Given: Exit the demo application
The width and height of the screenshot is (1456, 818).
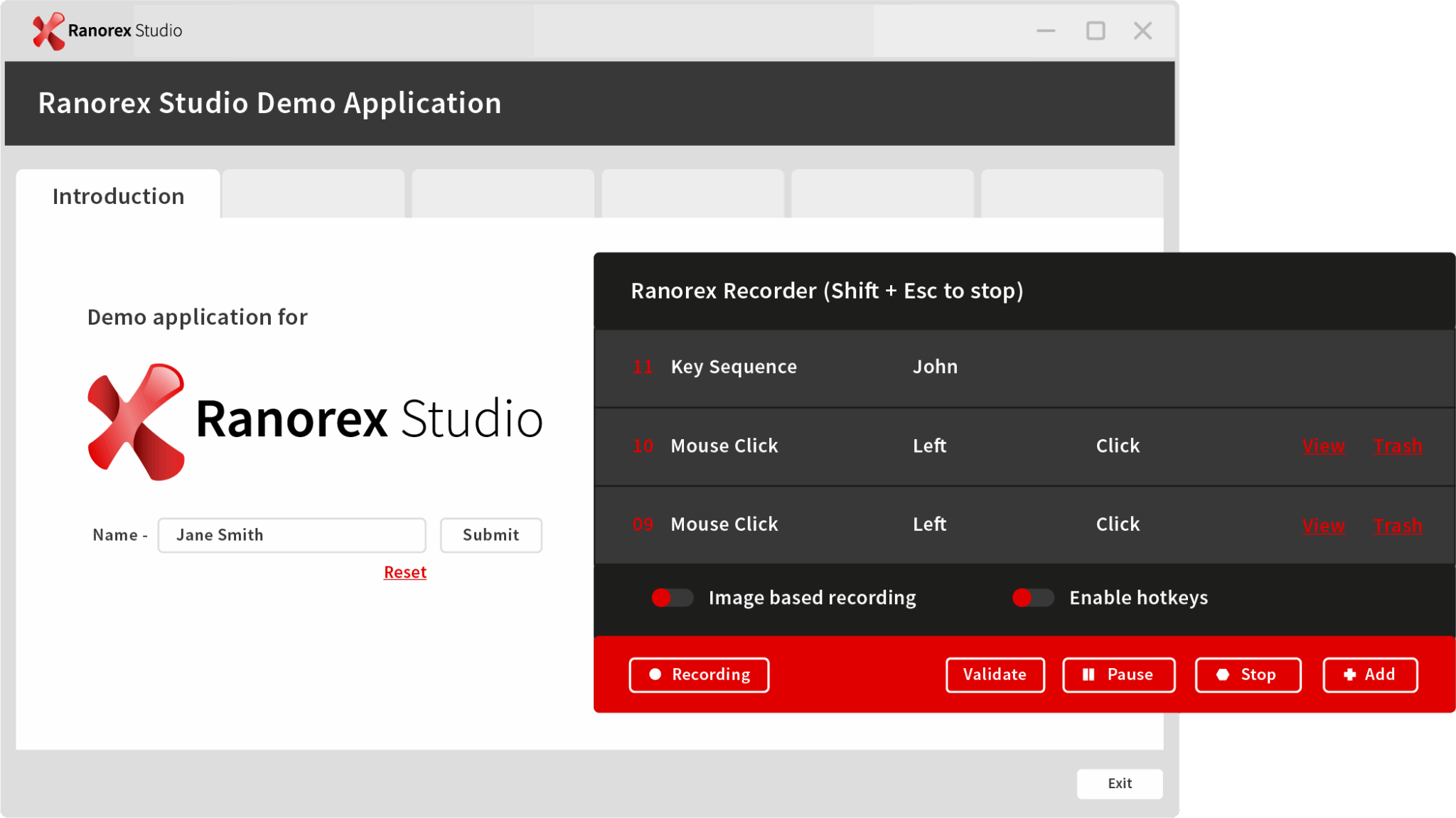Looking at the screenshot, I should pyautogui.click(x=1119, y=784).
